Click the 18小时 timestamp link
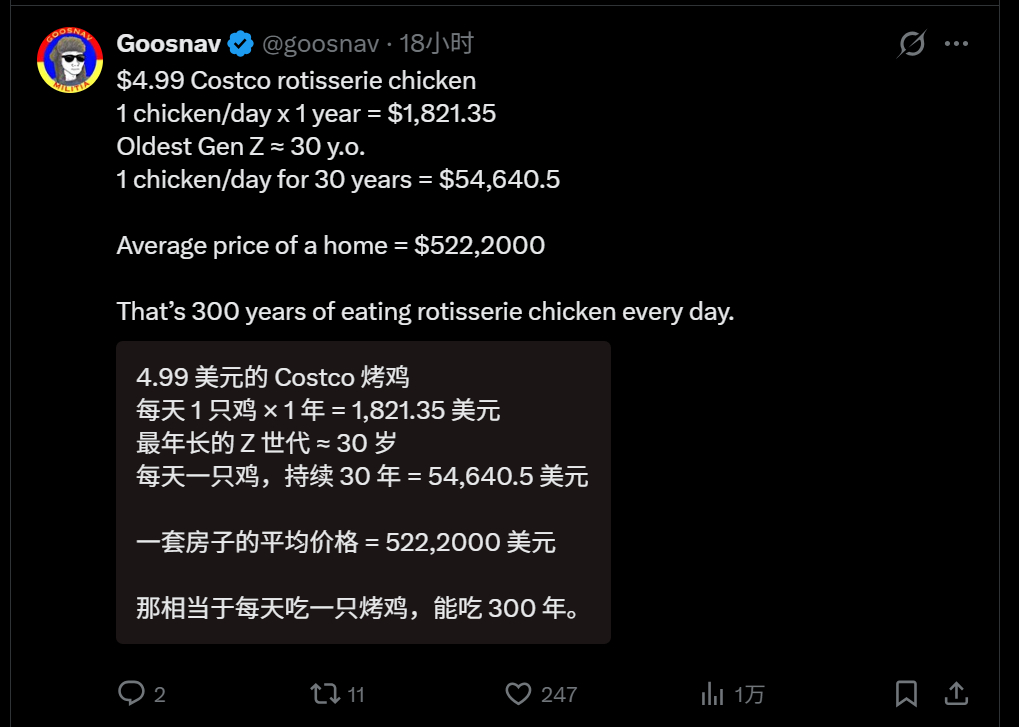Image resolution: width=1019 pixels, height=727 pixels. click(x=436, y=44)
